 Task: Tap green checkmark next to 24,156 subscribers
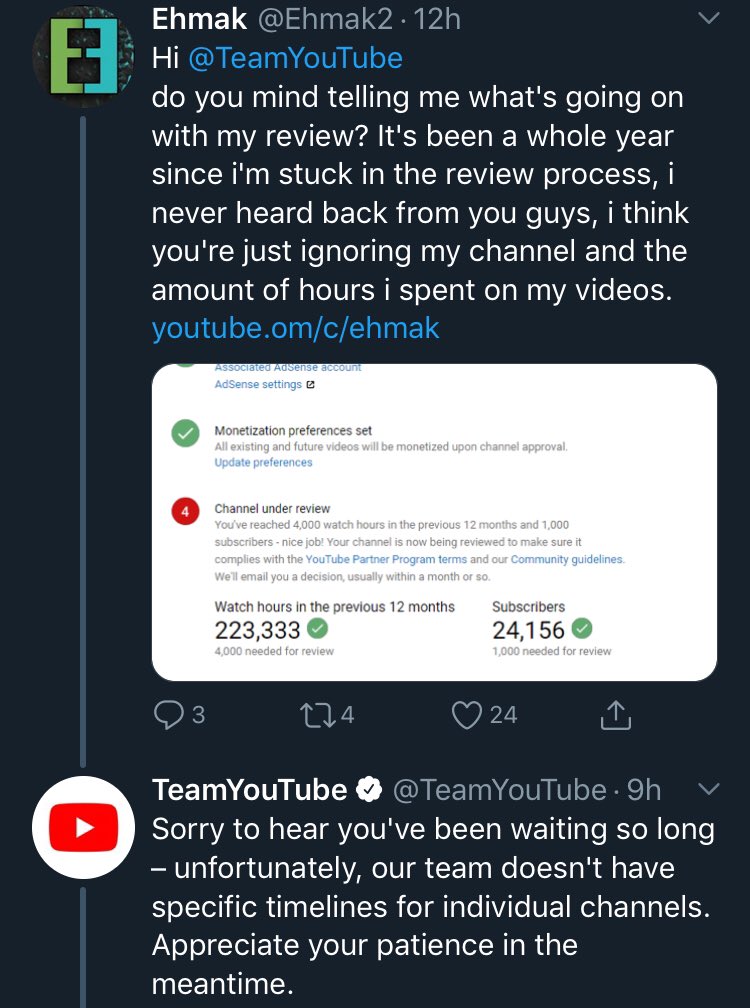click(x=582, y=630)
